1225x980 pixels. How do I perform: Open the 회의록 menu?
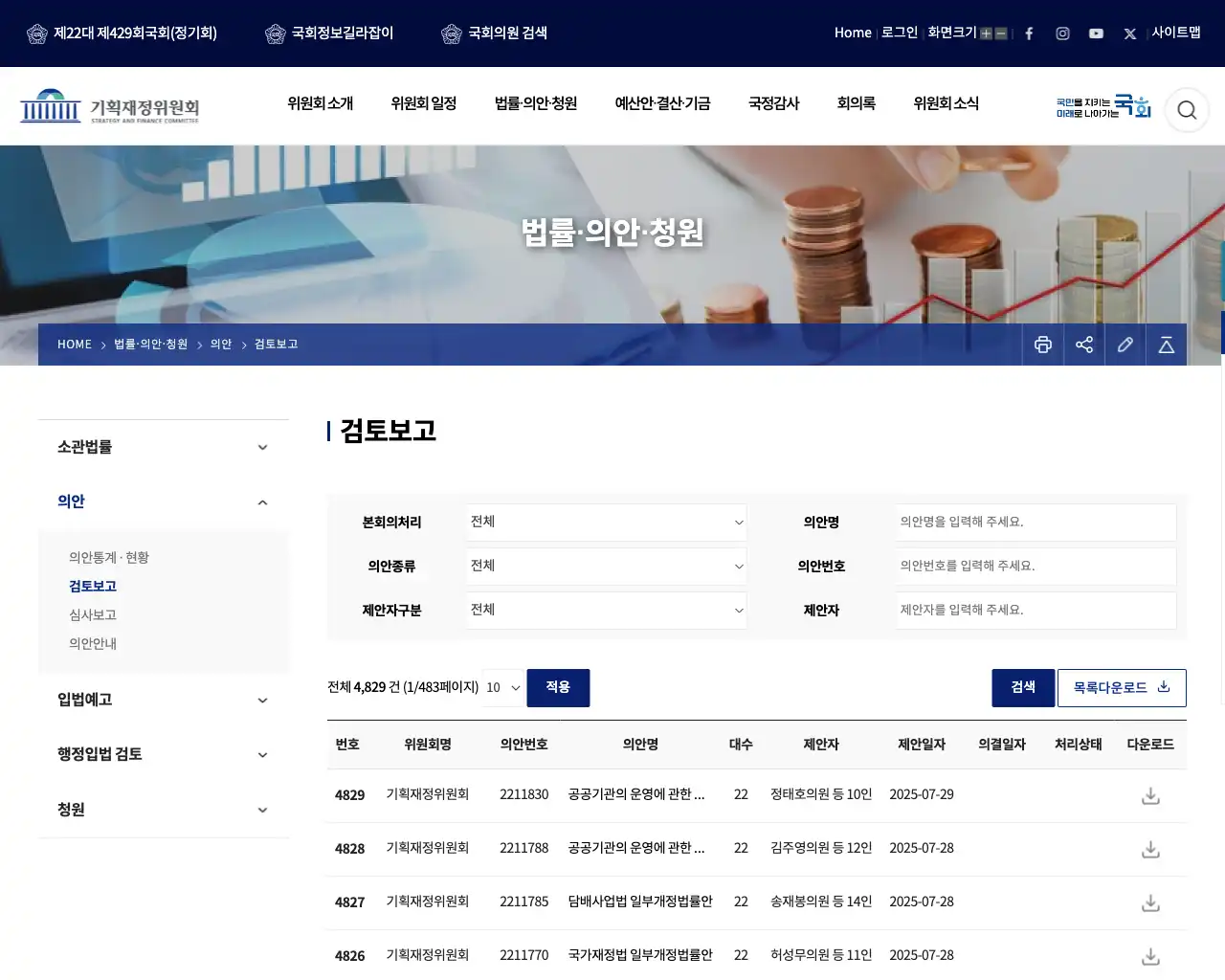pos(857,103)
